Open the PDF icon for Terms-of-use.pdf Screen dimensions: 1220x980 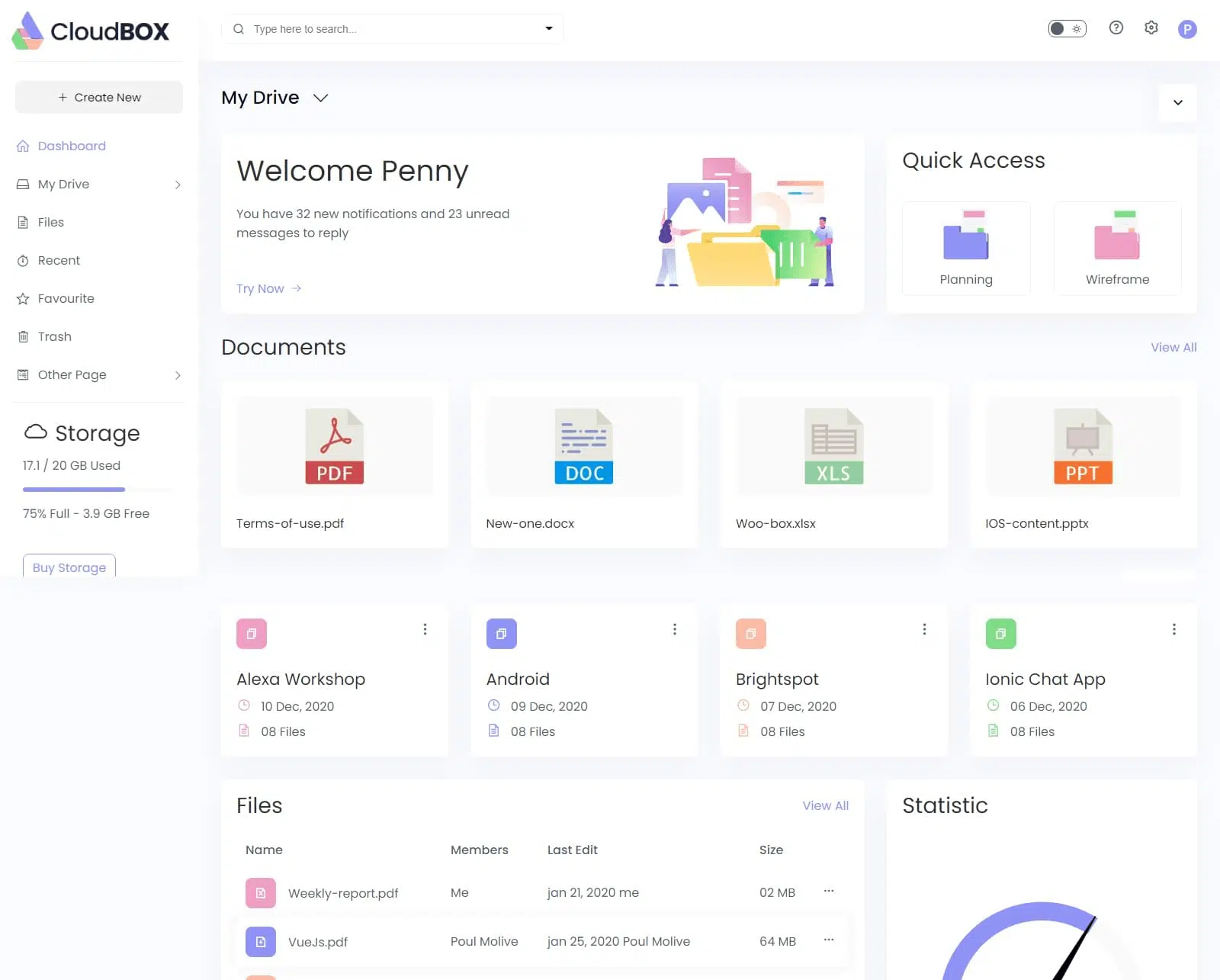(334, 446)
